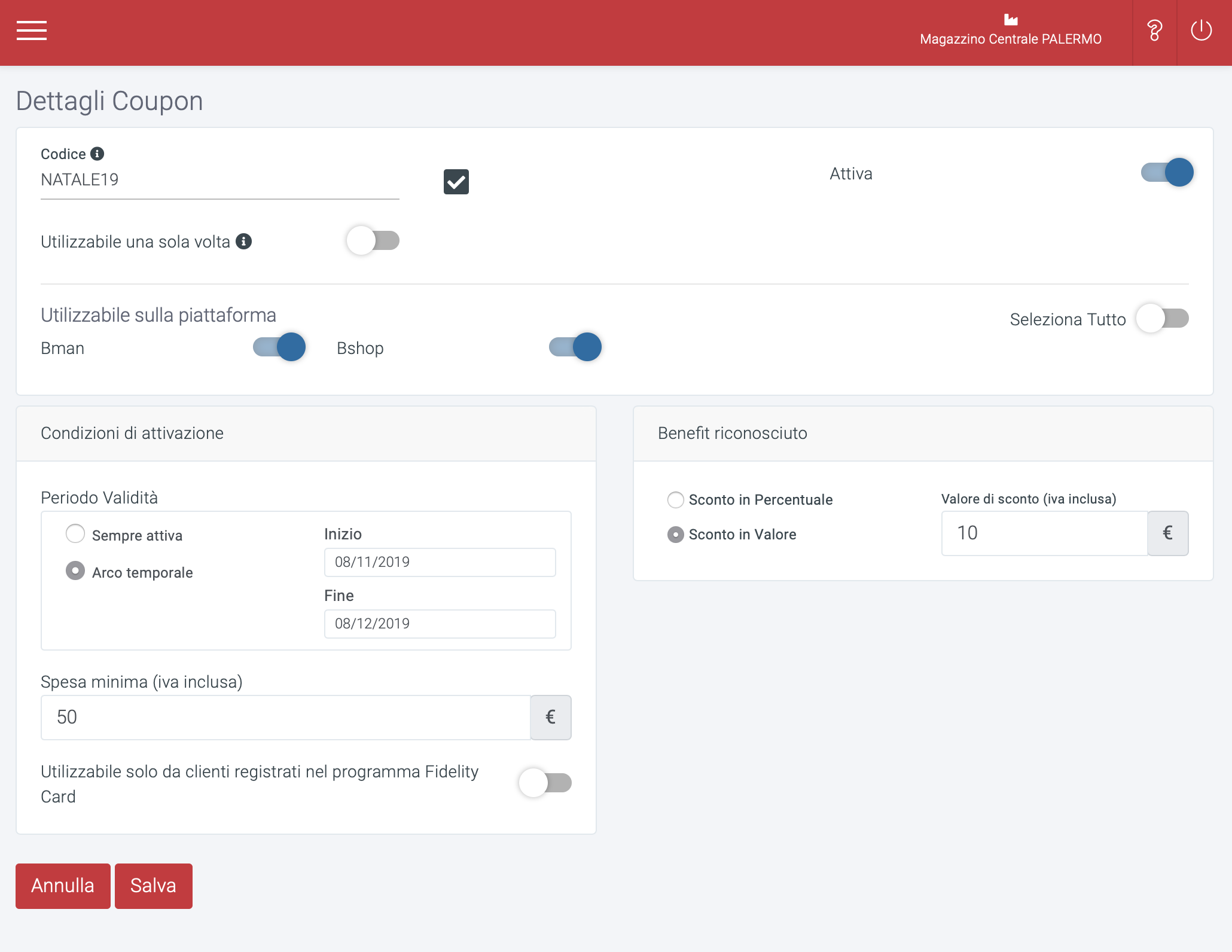The height and width of the screenshot is (952, 1232).
Task: Click the Fine date field
Action: click(440, 624)
